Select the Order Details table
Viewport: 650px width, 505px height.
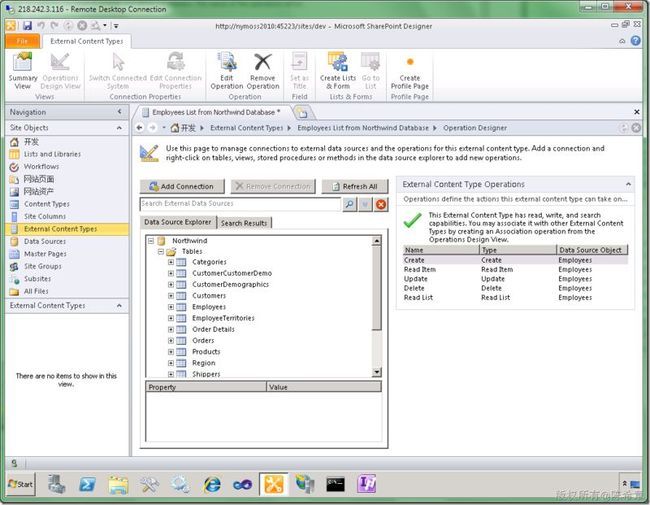coord(213,329)
